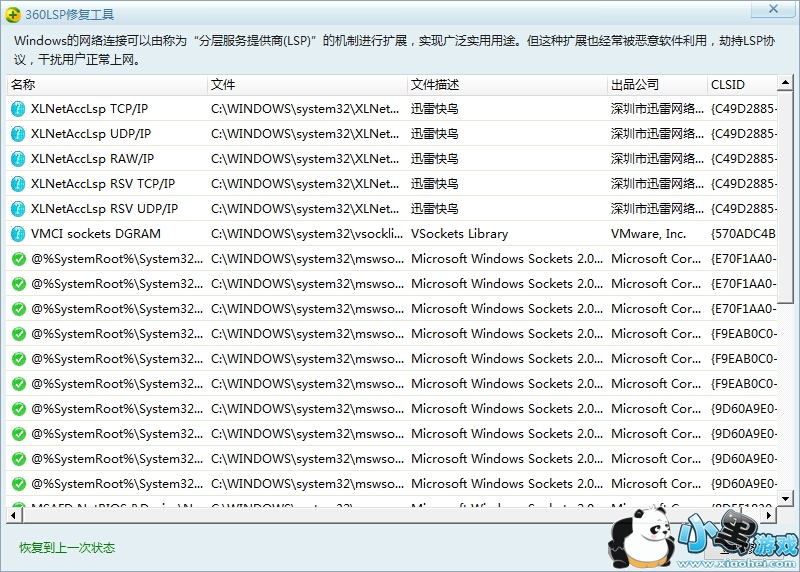
Task: Click the 迅雷快鸟 description in the XLNetAccLsp RAW/IP row
Action: pos(435,159)
